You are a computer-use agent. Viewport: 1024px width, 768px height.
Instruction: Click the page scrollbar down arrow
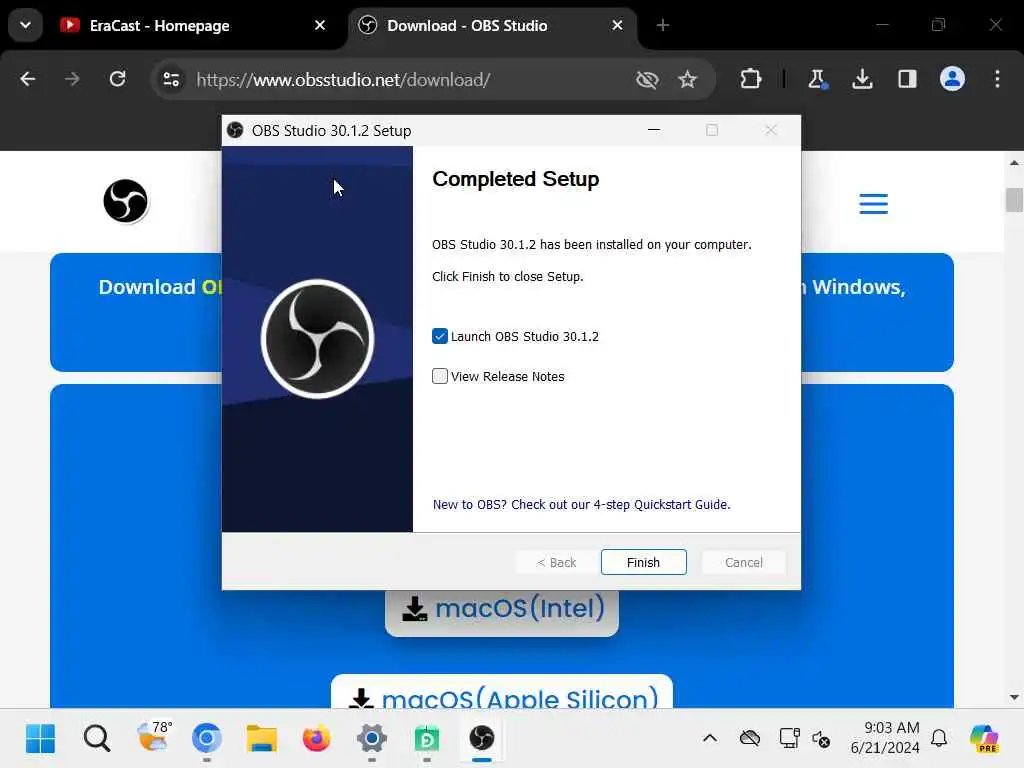coord(1014,697)
